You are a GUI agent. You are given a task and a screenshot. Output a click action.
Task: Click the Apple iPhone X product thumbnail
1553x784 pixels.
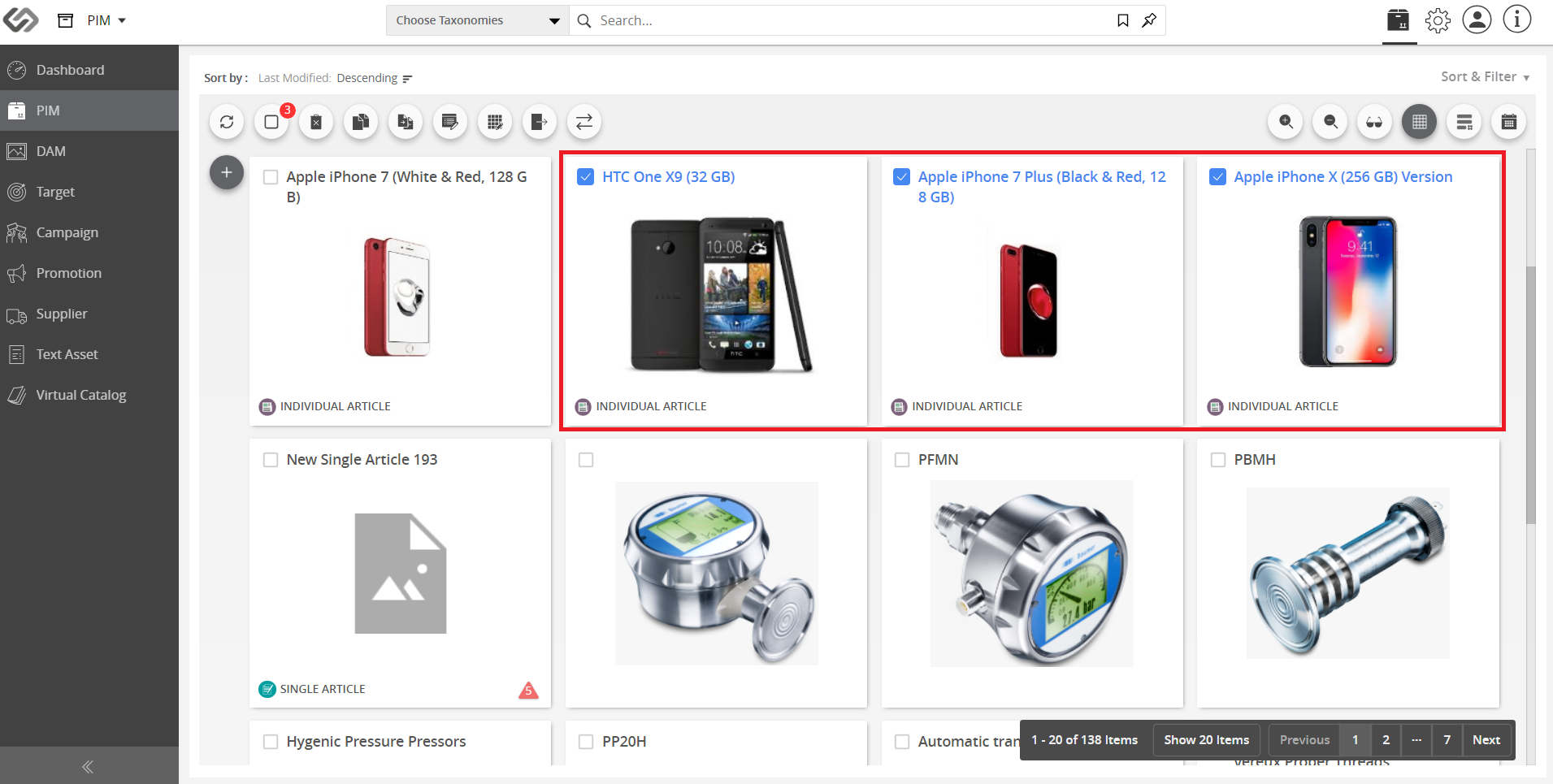[1347, 292]
